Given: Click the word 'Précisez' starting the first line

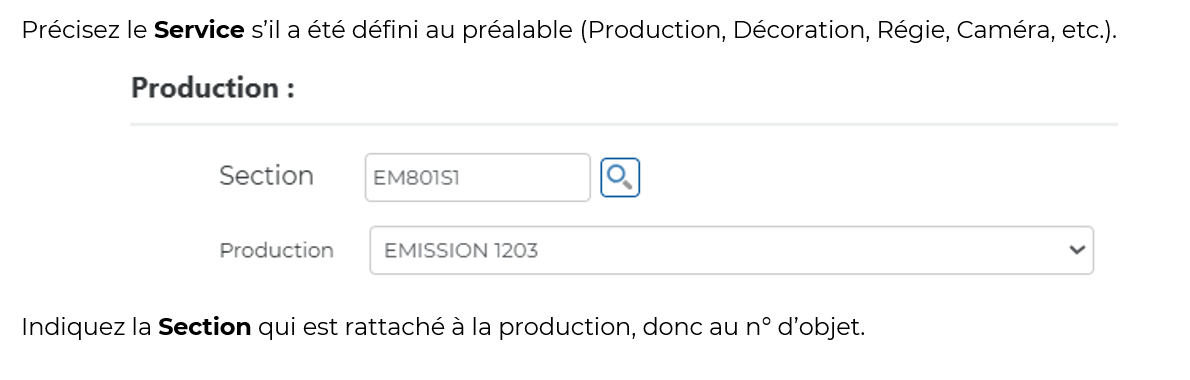Looking at the screenshot, I should [69, 31].
